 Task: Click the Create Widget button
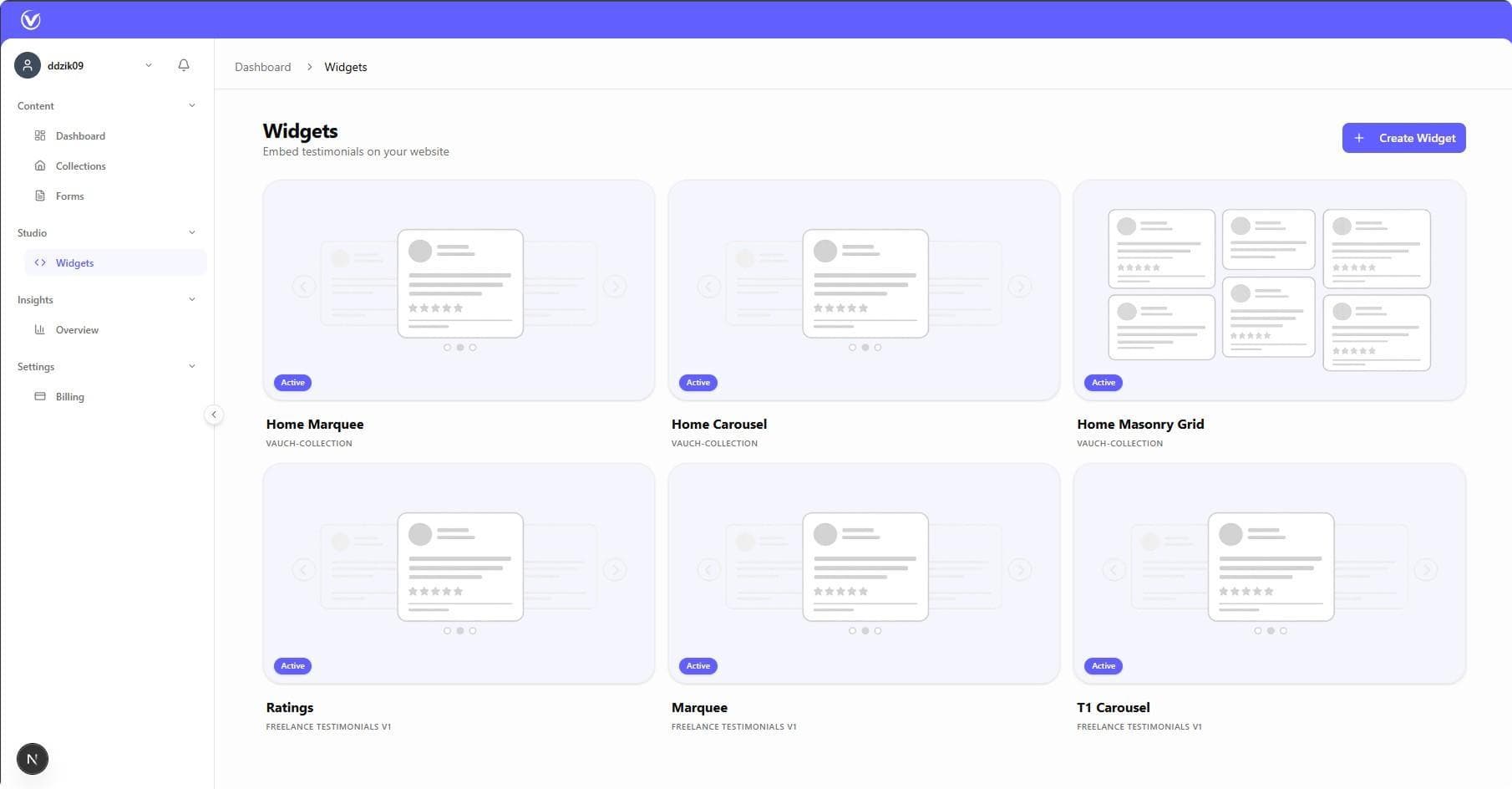pyautogui.click(x=1403, y=137)
